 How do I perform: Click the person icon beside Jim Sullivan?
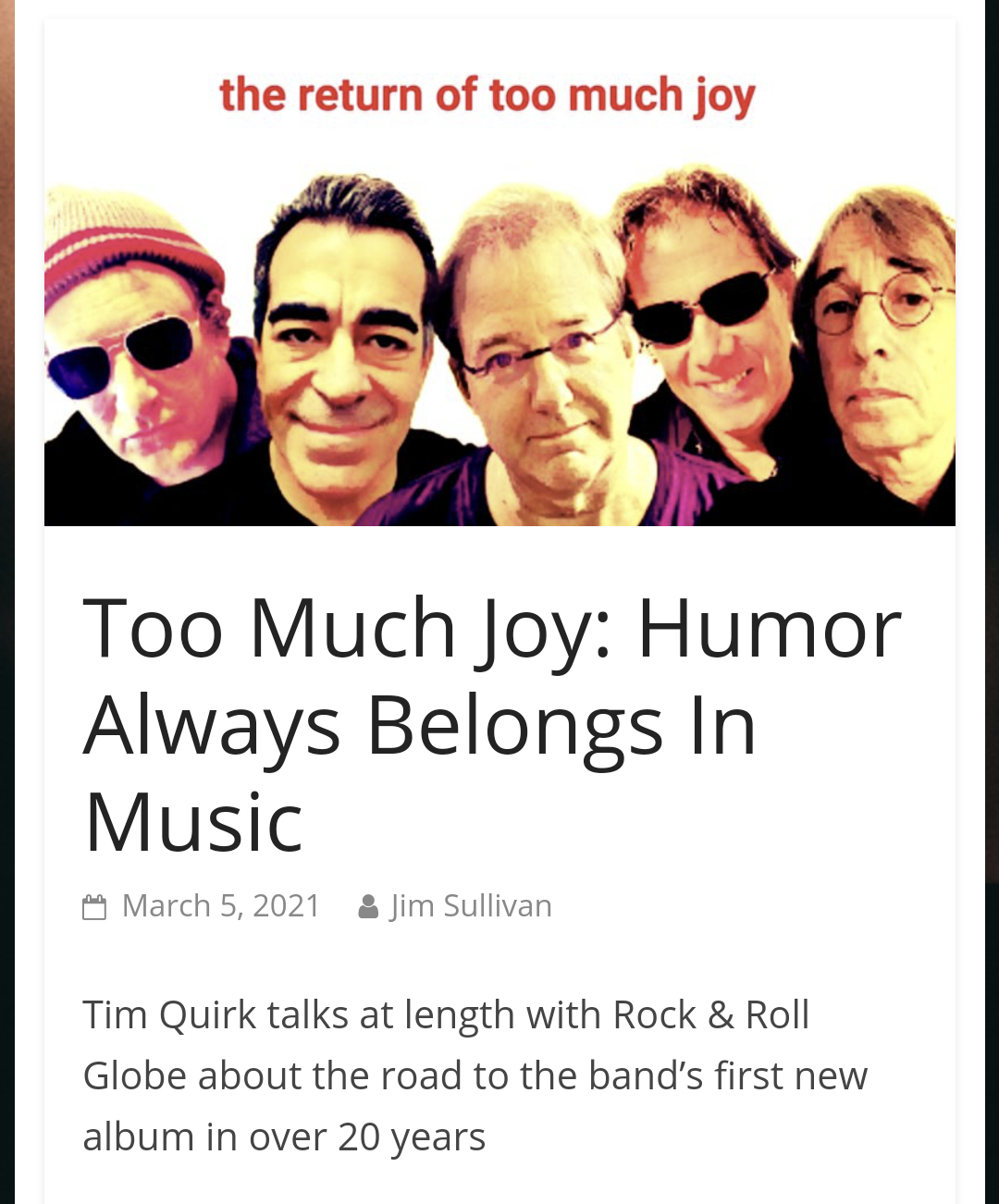click(x=368, y=906)
